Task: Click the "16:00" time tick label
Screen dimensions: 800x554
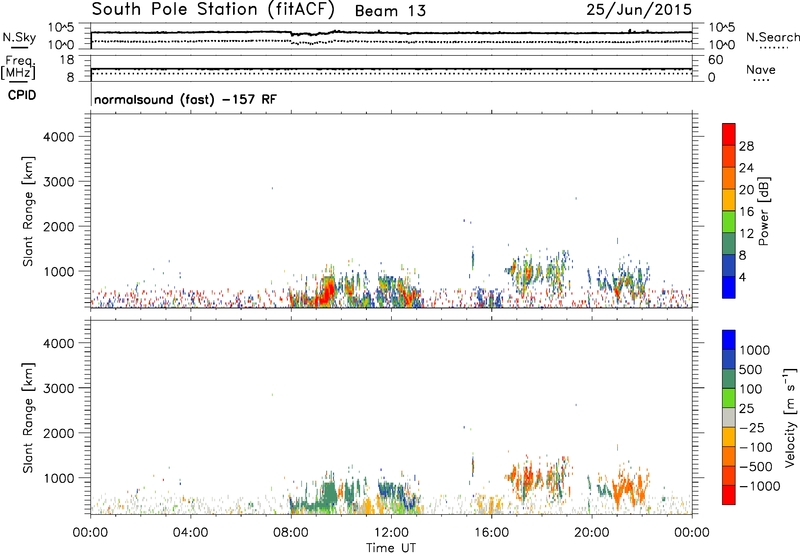Action: [x=491, y=533]
